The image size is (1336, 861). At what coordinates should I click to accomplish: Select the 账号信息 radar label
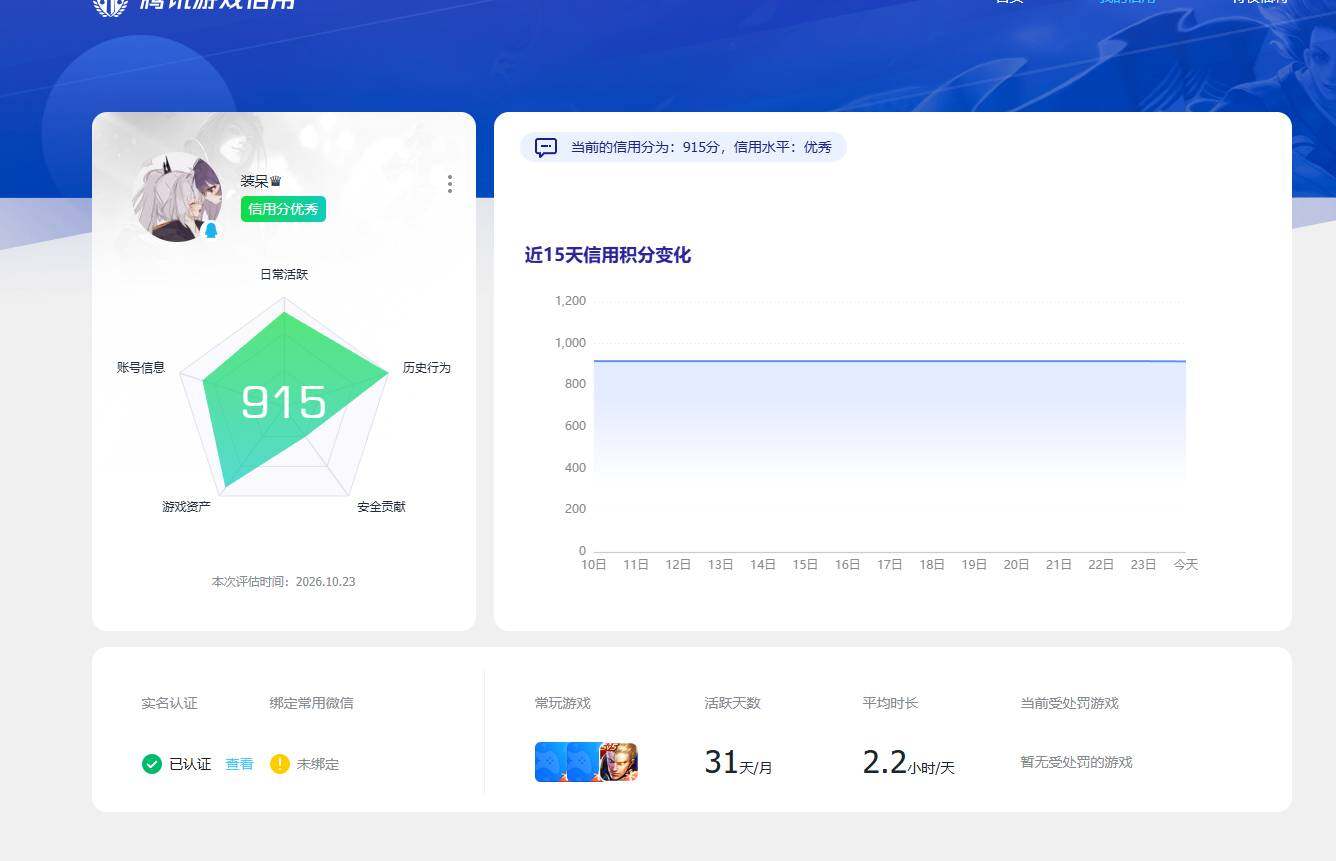tap(141, 368)
